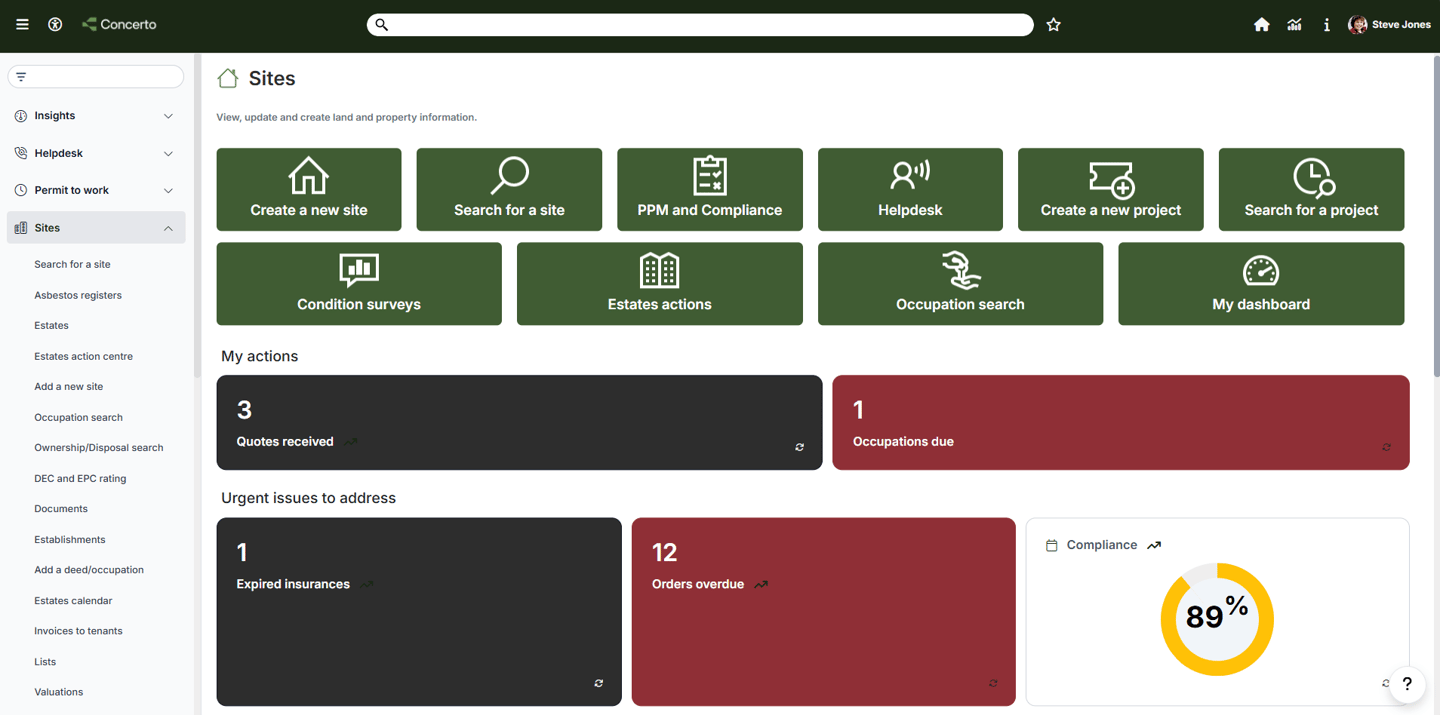Open Invoices to tenants
Image resolution: width=1440 pixels, height=715 pixels.
pos(78,630)
